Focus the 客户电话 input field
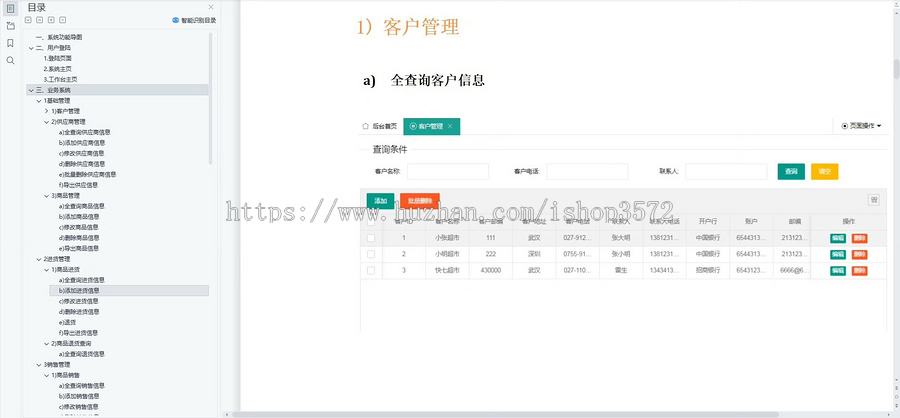This screenshot has height=418, width=900. click(587, 172)
